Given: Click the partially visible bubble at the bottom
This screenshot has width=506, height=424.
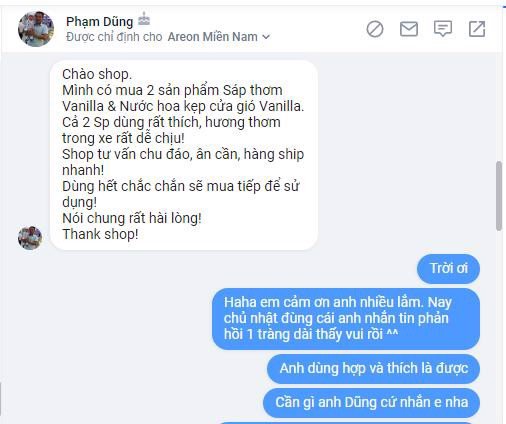Looking at the screenshot, I should coord(348,423).
